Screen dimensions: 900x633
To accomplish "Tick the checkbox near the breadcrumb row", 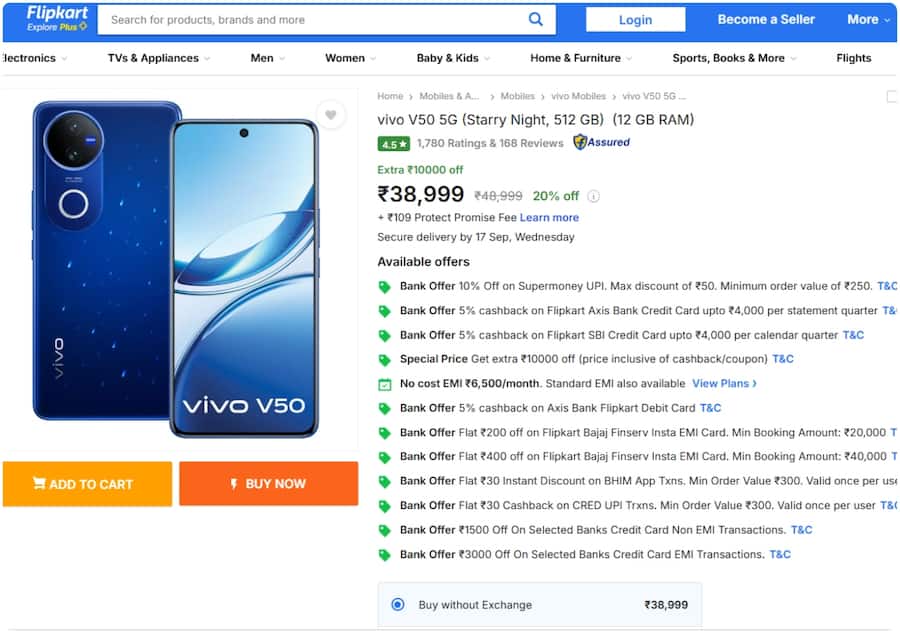I will (892, 97).
